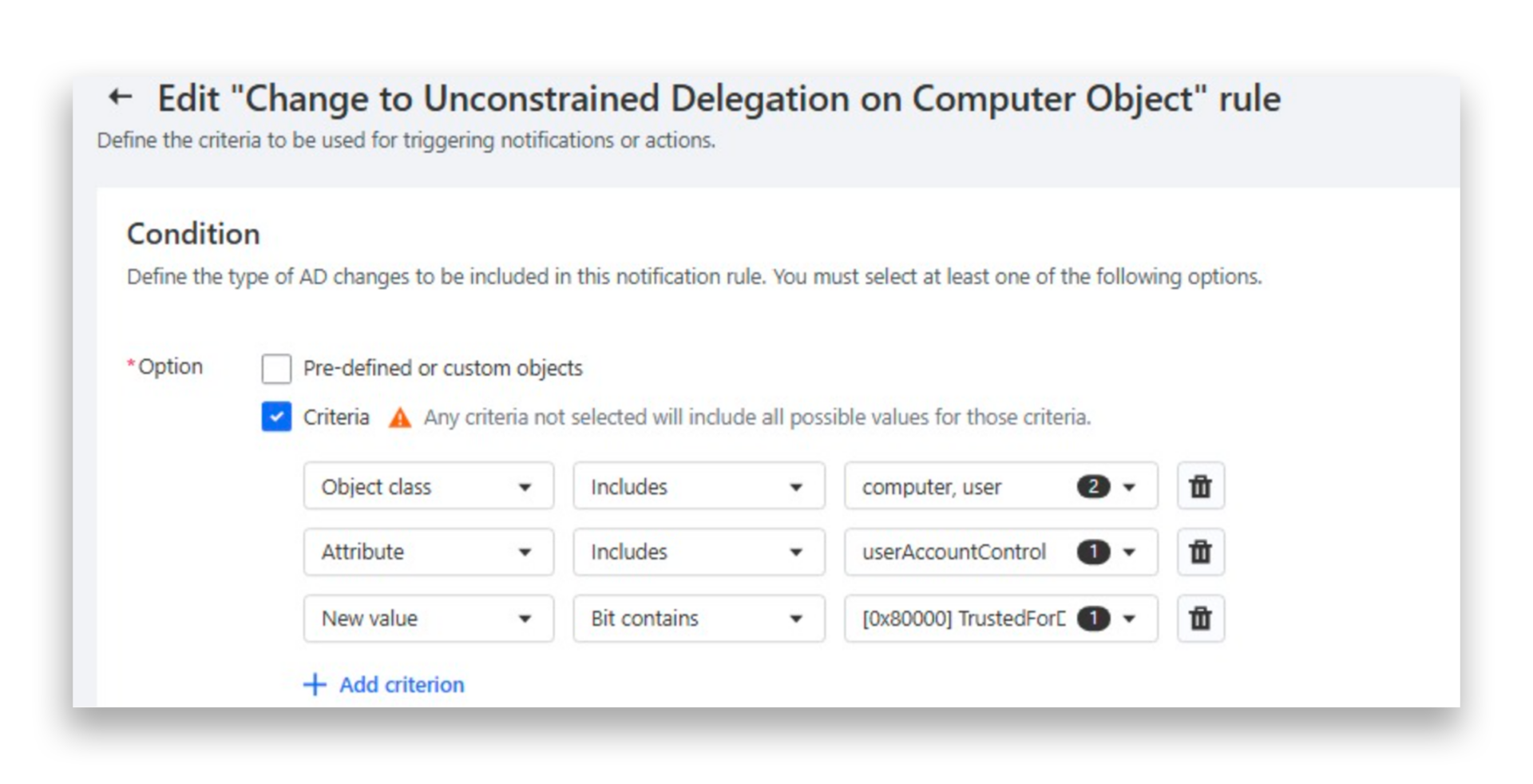The image size is (1533, 784).
Task: Open the TrustedForDelegation value dropdown
Action: pyautogui.click(x=1130, y=618)
